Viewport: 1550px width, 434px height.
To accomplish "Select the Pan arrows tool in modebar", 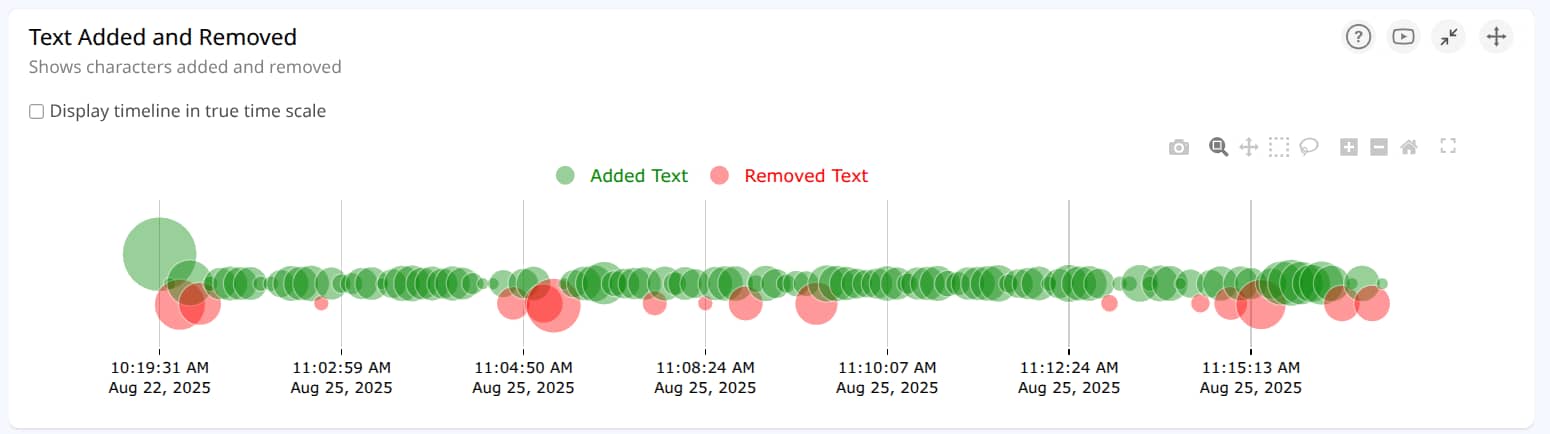I will tap(1248, 147).
